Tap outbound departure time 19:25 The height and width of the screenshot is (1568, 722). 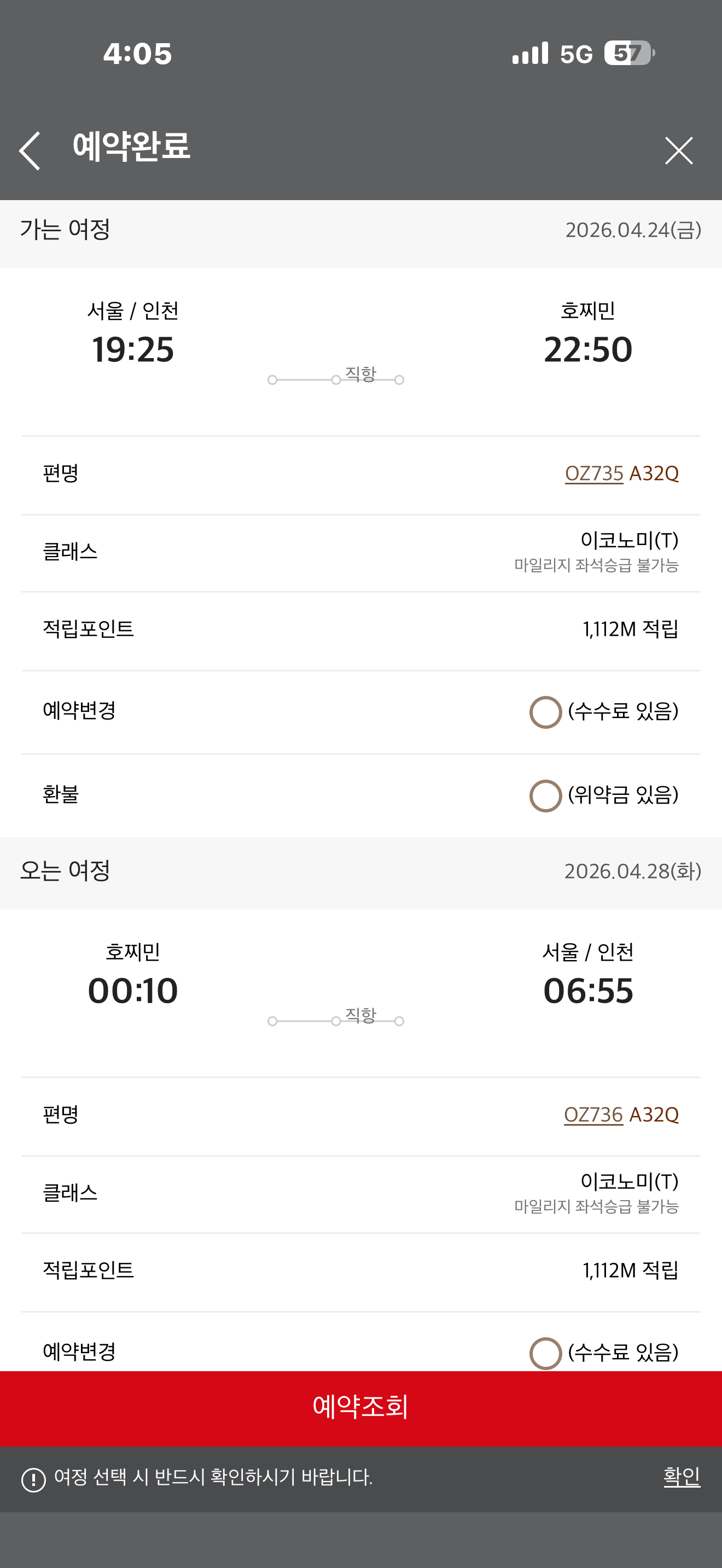pos(133,349)
